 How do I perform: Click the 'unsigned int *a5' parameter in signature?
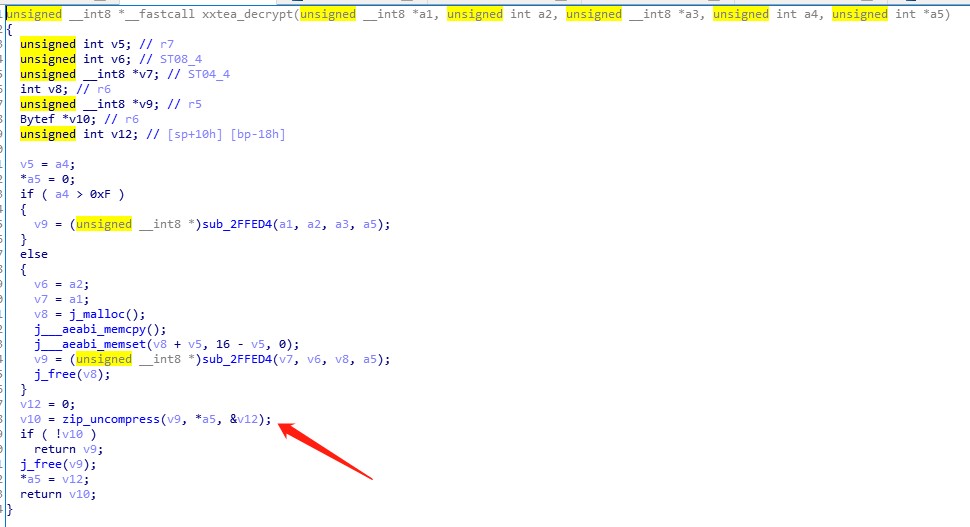click(887, 14)
